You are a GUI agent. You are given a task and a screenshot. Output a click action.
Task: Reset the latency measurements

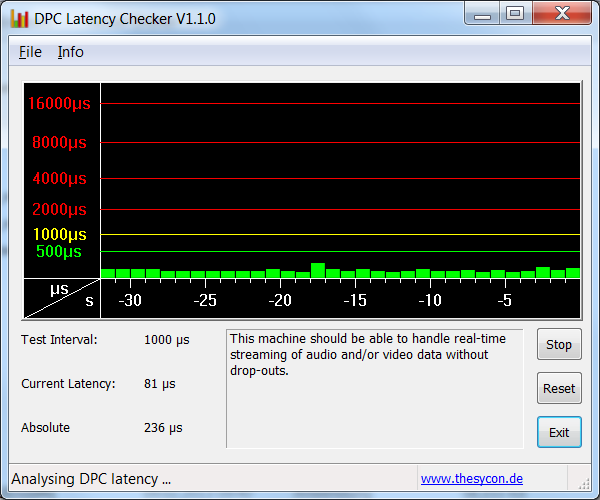(559, 388)
